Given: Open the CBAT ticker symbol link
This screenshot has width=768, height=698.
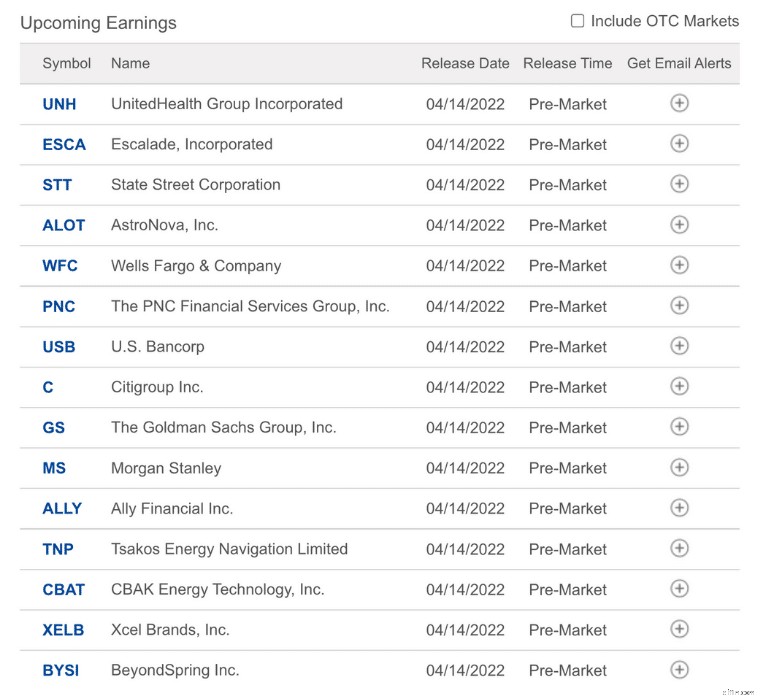Looking at the screenshot, I should [64, 590].
